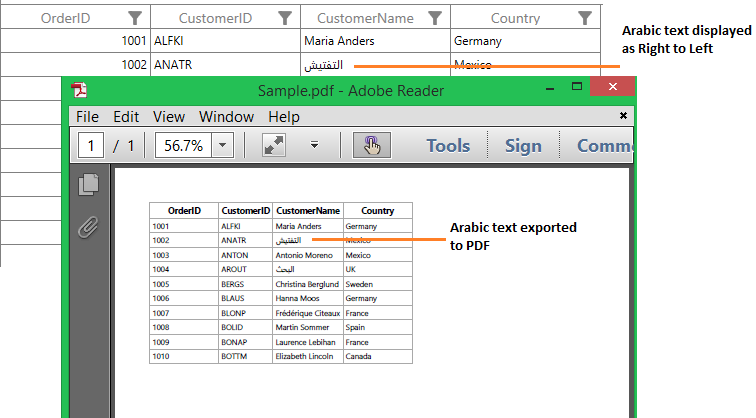Click Laurence Lebihan in the PDF table

(305, 342)
